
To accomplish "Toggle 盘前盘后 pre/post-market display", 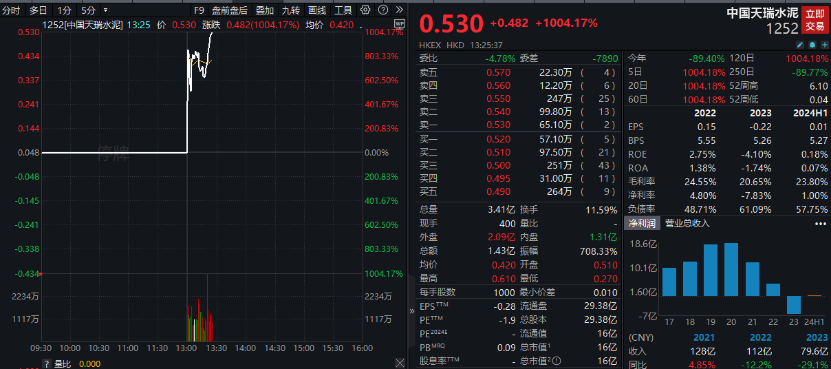I will point(229,10).
